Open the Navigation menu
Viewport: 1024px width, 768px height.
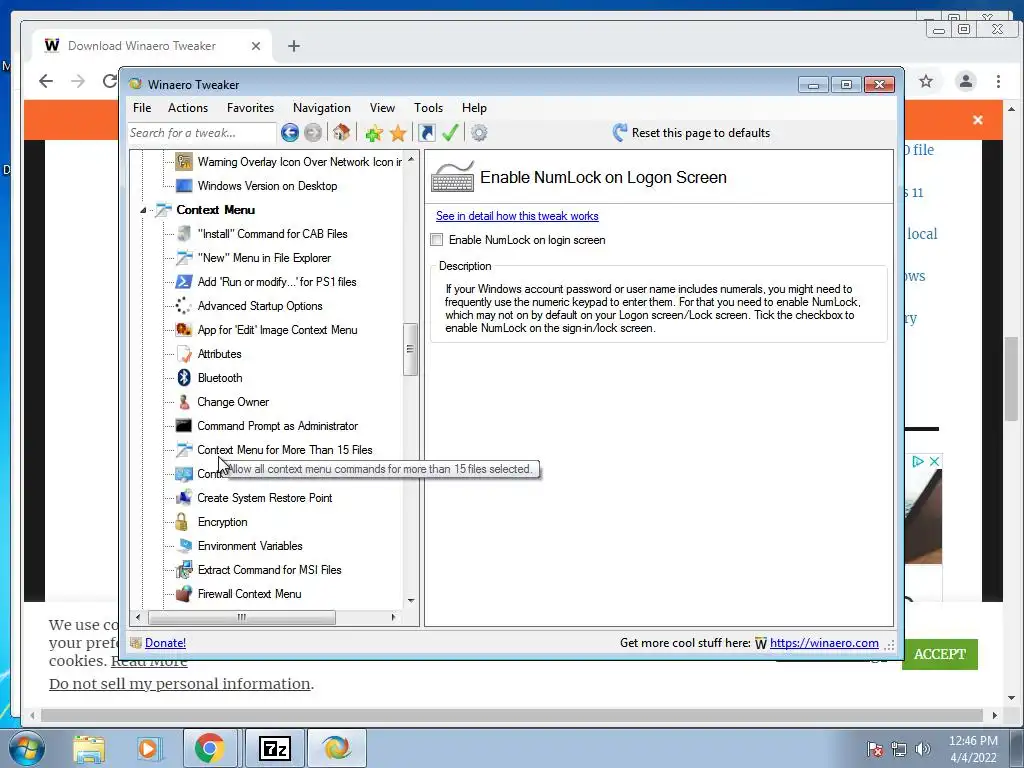tap(321, 108)
